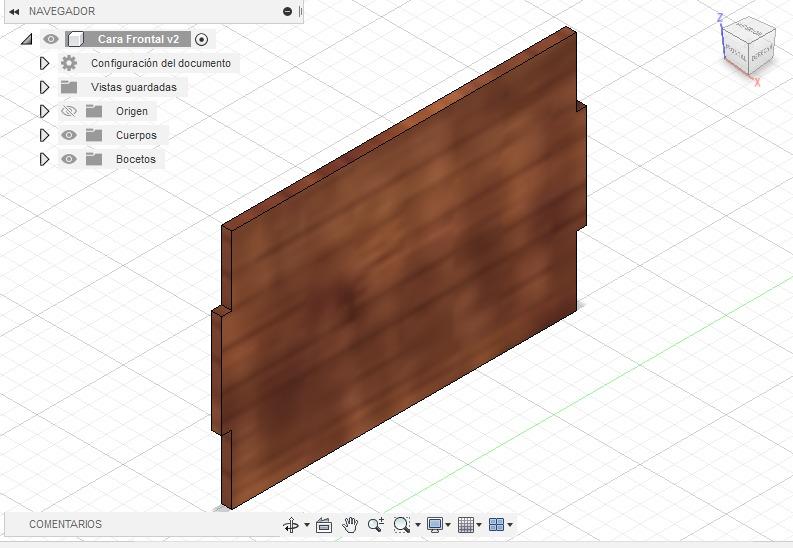
Task: Click the Viewports layout icon
Action: coord(497,525)
